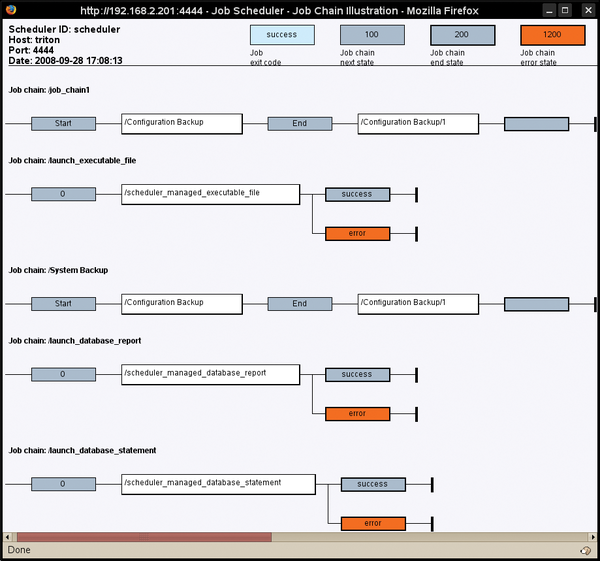The width and height of the screenshot is (600, 561).
Task: Click the '100' next state legend box
Action: (x=372, y=35)
